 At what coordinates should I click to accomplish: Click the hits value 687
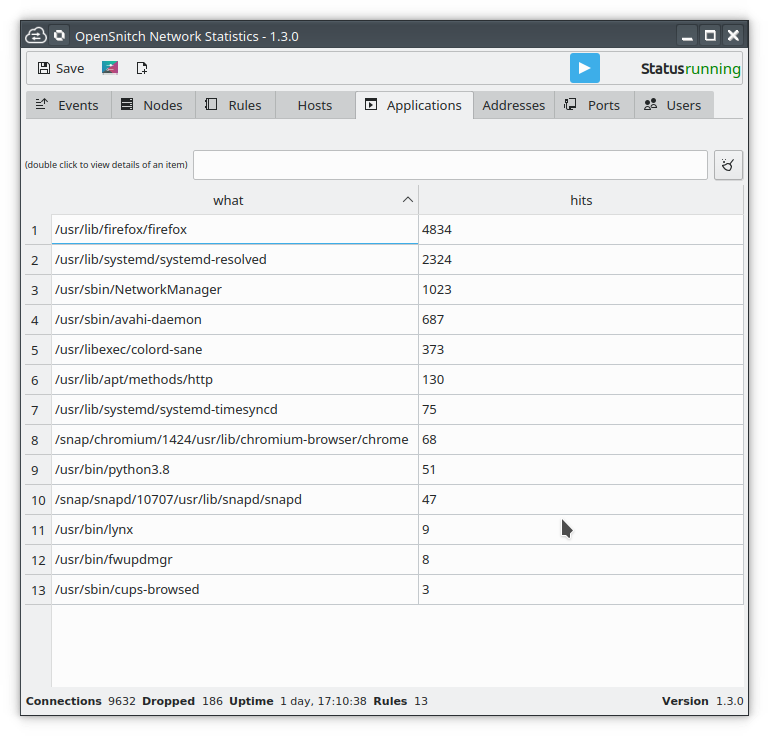[x=433, y=319]
